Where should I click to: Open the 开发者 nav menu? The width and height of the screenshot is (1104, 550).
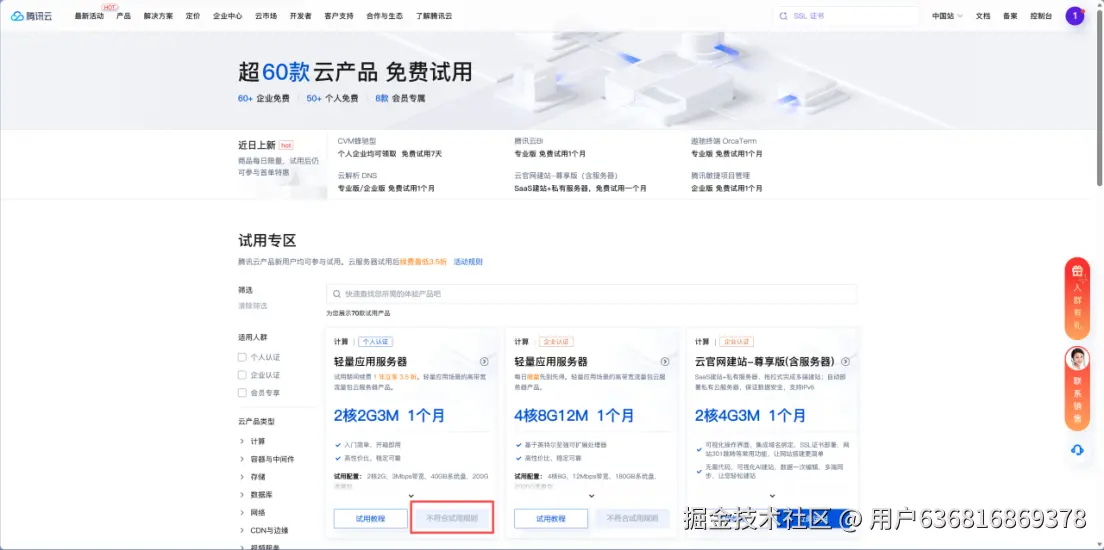point(300,15)
